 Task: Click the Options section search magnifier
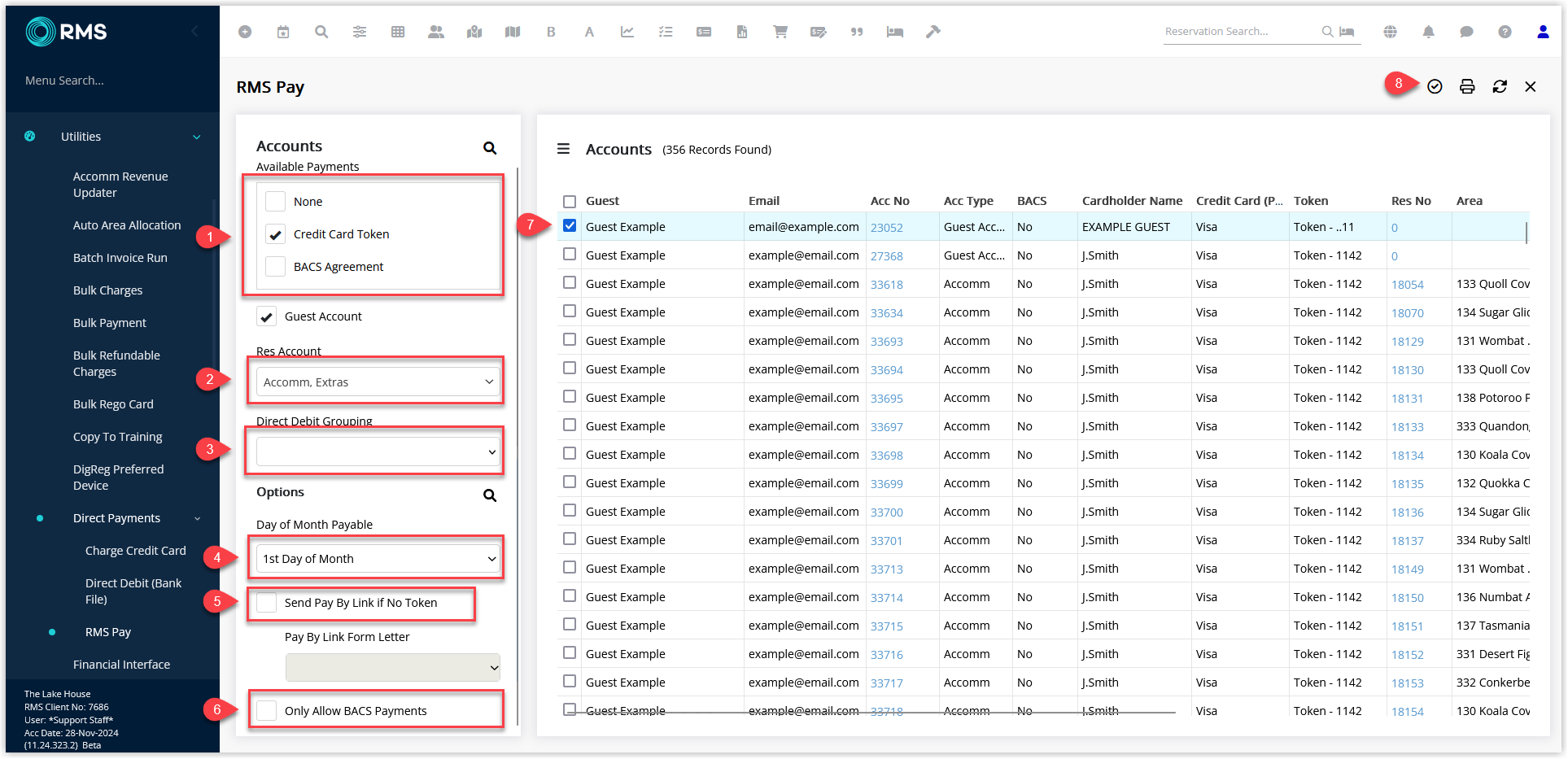(490, 495)
